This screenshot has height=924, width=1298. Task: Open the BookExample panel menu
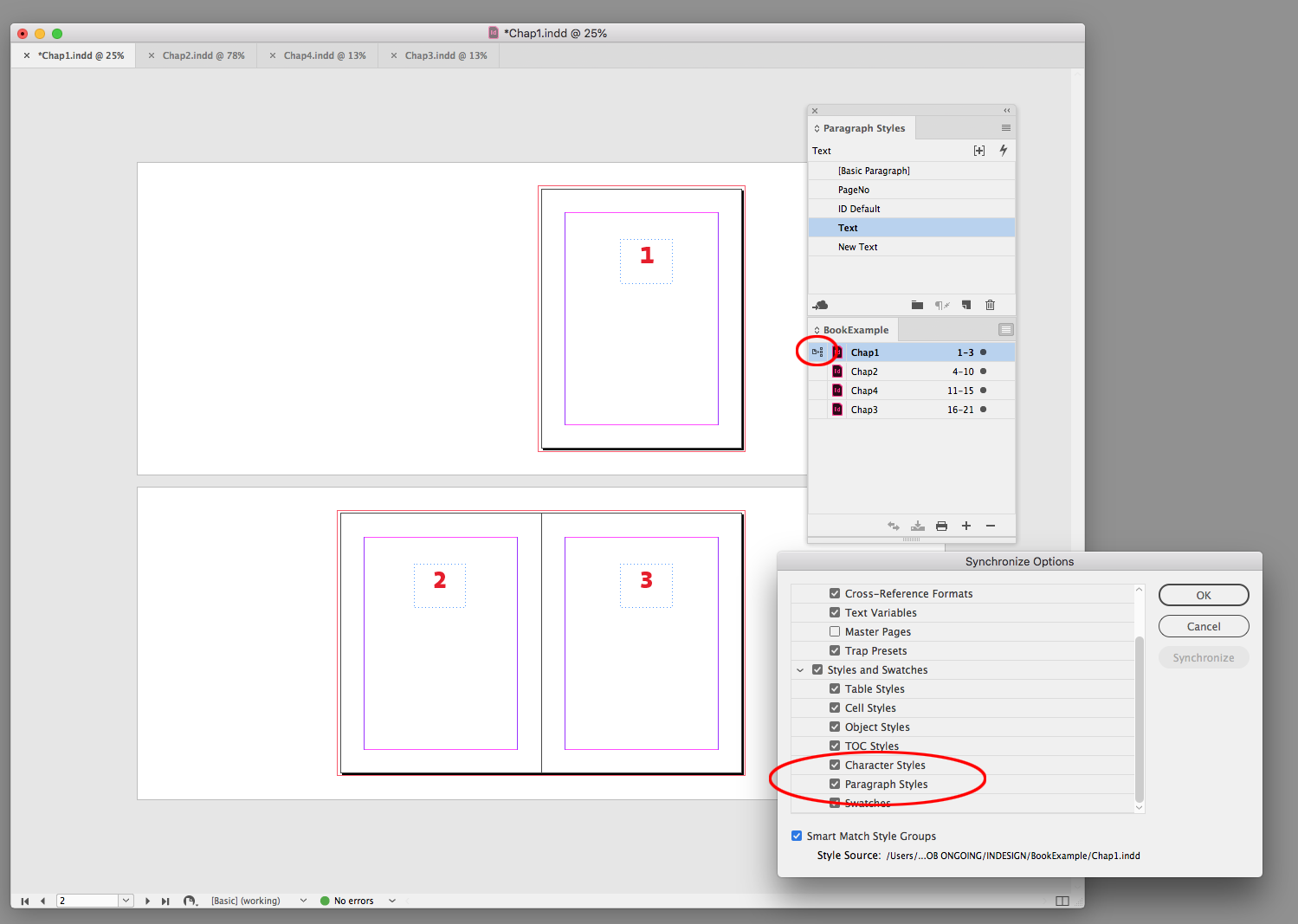(x=1006, y=330)
